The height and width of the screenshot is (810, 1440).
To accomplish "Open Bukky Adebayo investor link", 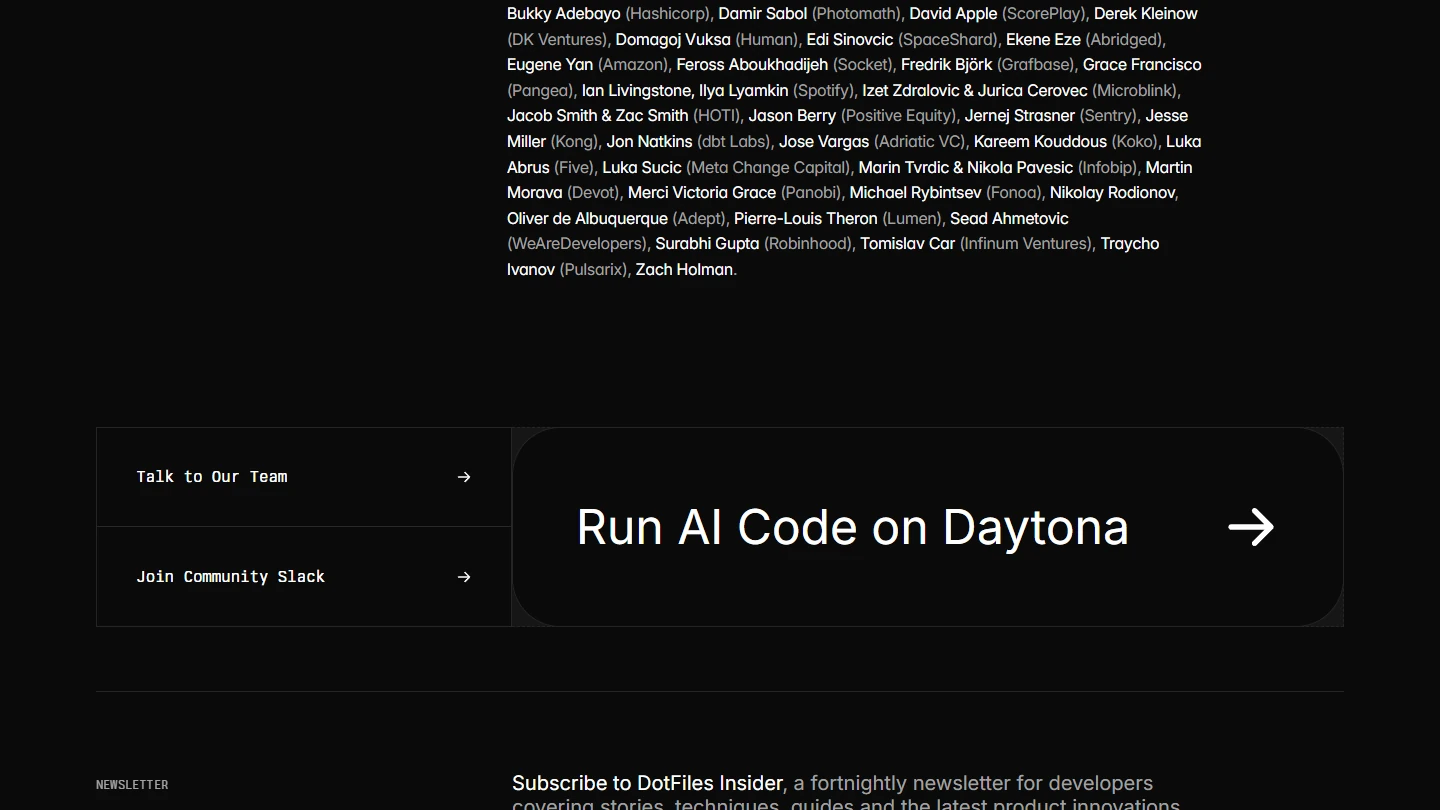I will [563, 14].
